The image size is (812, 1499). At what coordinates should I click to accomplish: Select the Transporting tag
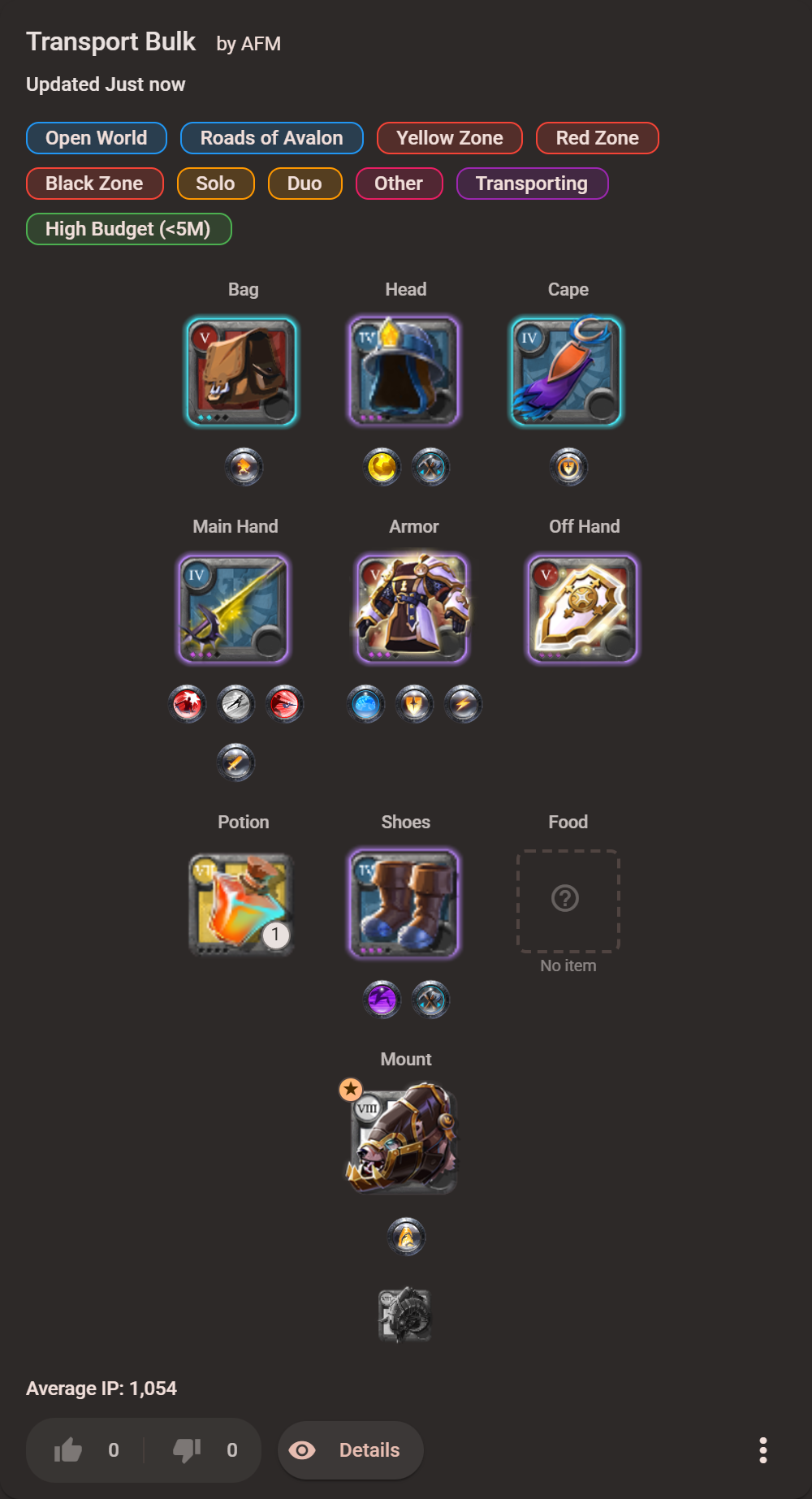(x=532, y=184)
